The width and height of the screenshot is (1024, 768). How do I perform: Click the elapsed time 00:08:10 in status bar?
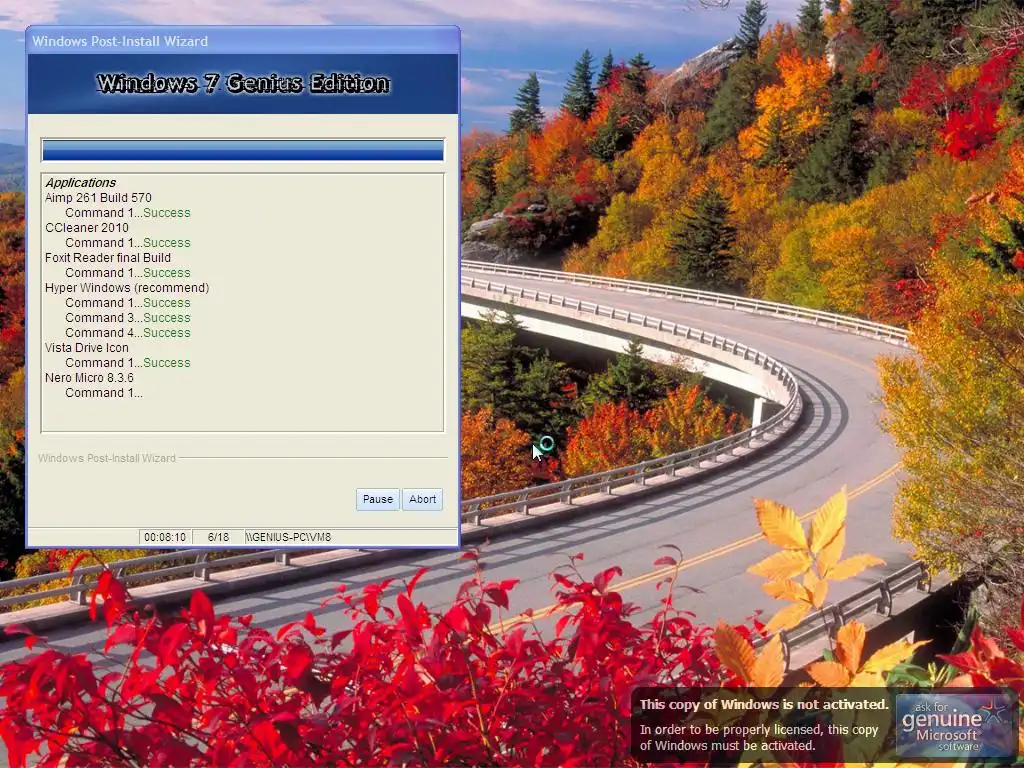point(165,537)
